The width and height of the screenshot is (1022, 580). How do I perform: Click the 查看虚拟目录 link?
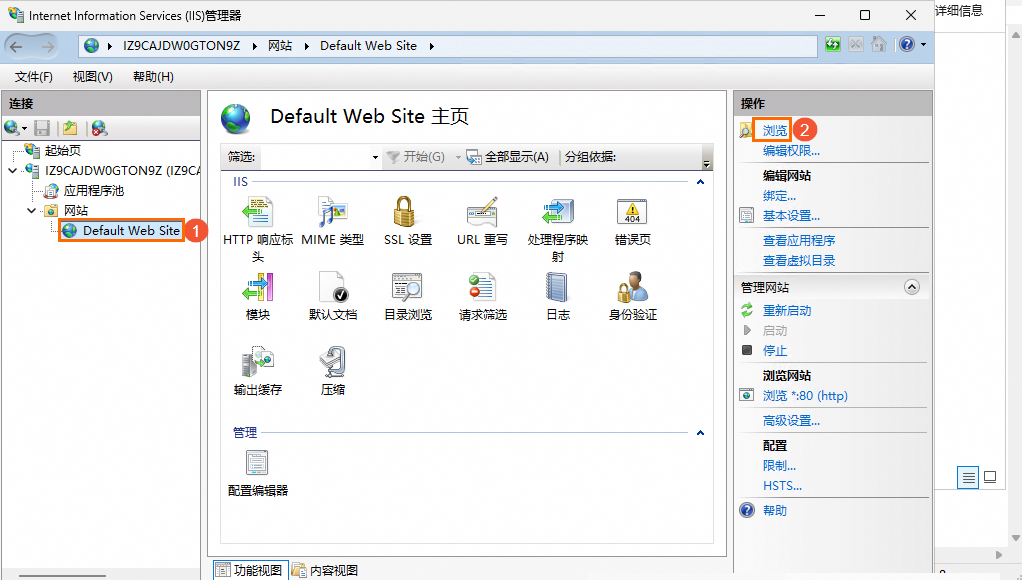(x=799, y=261)
